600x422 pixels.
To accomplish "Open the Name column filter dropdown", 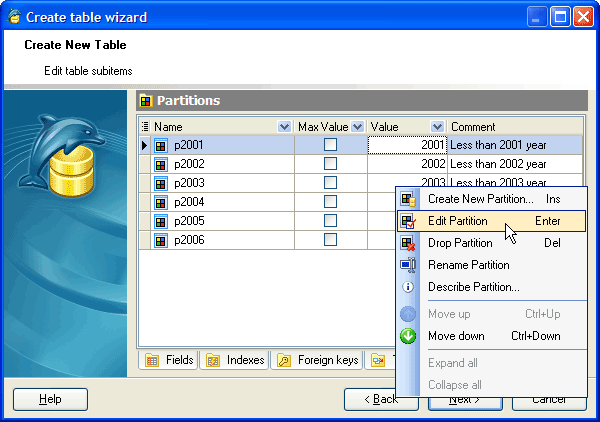I will 284,127.
